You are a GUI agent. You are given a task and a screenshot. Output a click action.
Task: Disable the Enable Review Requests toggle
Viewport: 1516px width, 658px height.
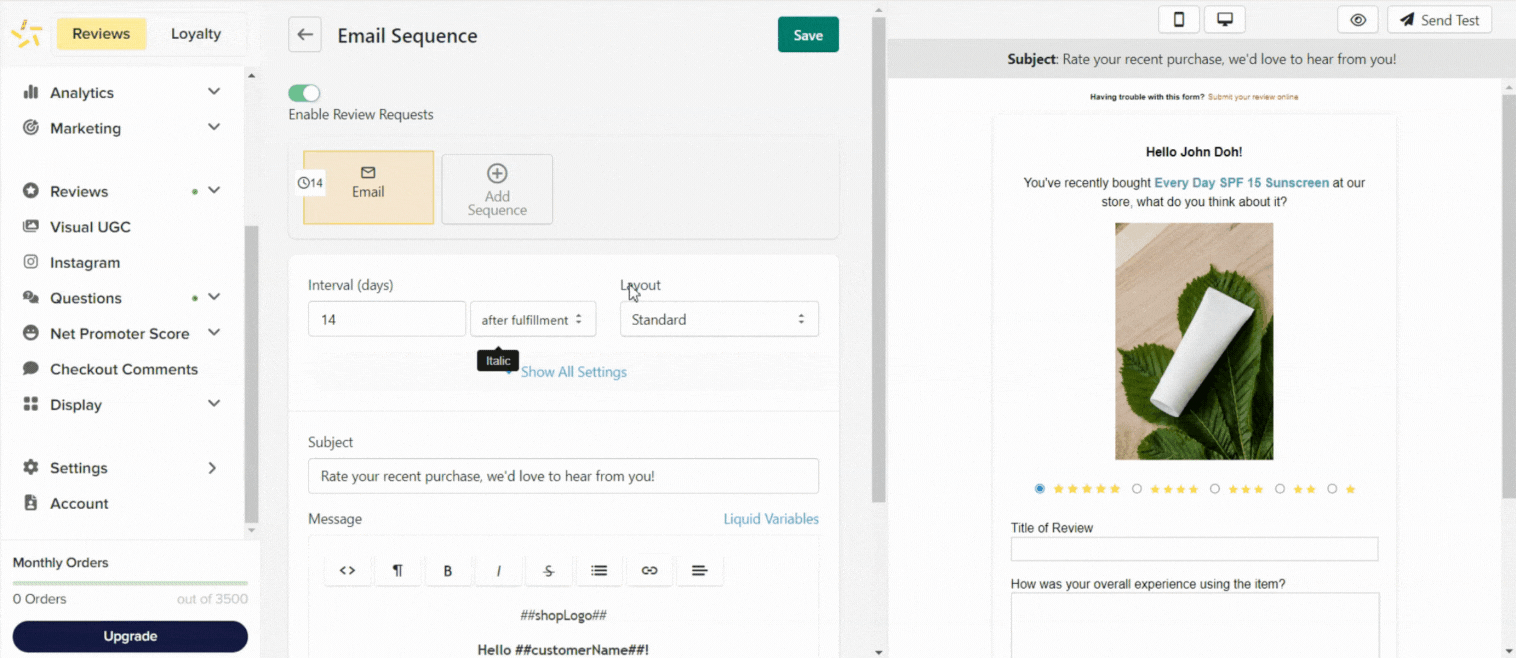304,93
